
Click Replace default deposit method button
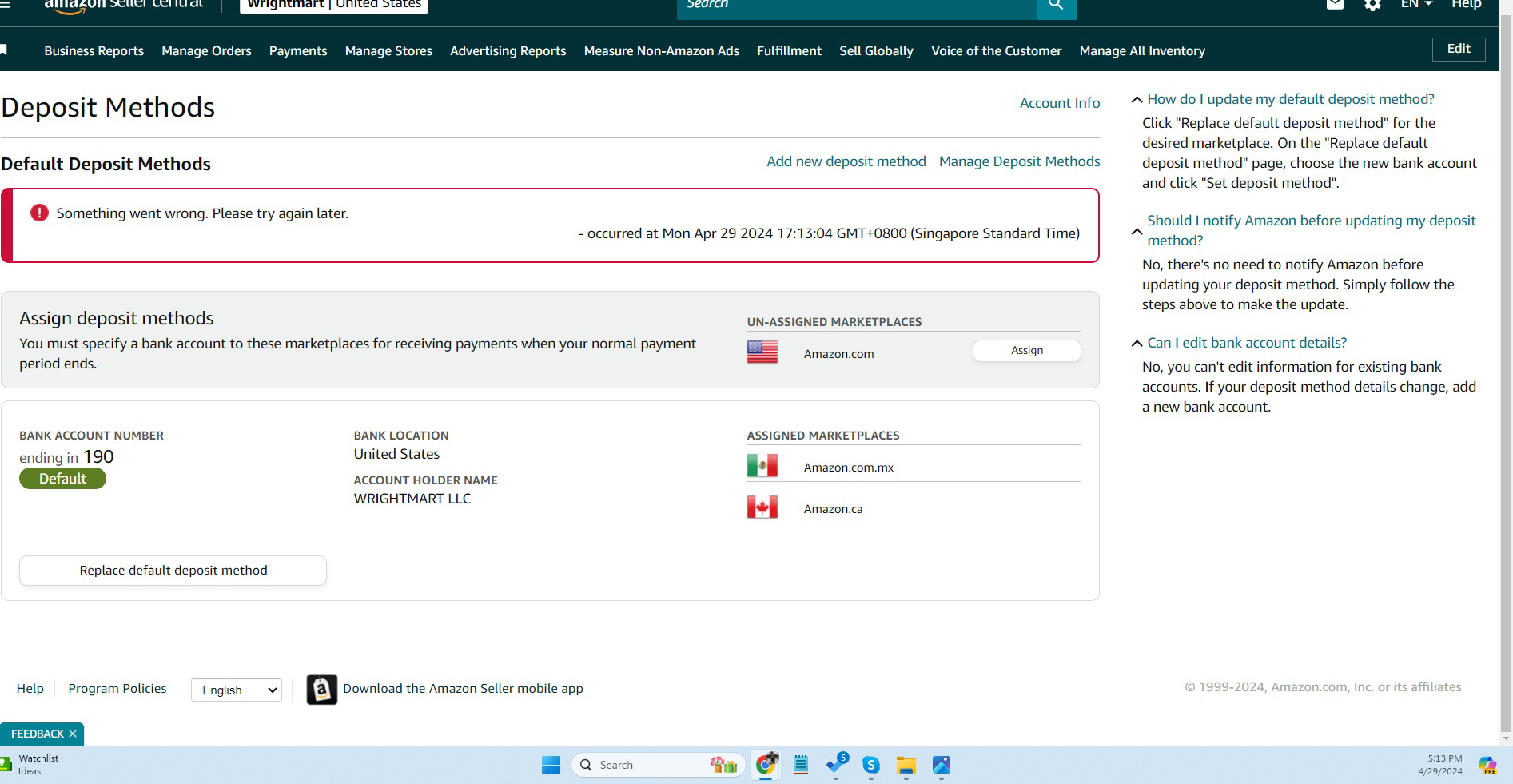173,571
